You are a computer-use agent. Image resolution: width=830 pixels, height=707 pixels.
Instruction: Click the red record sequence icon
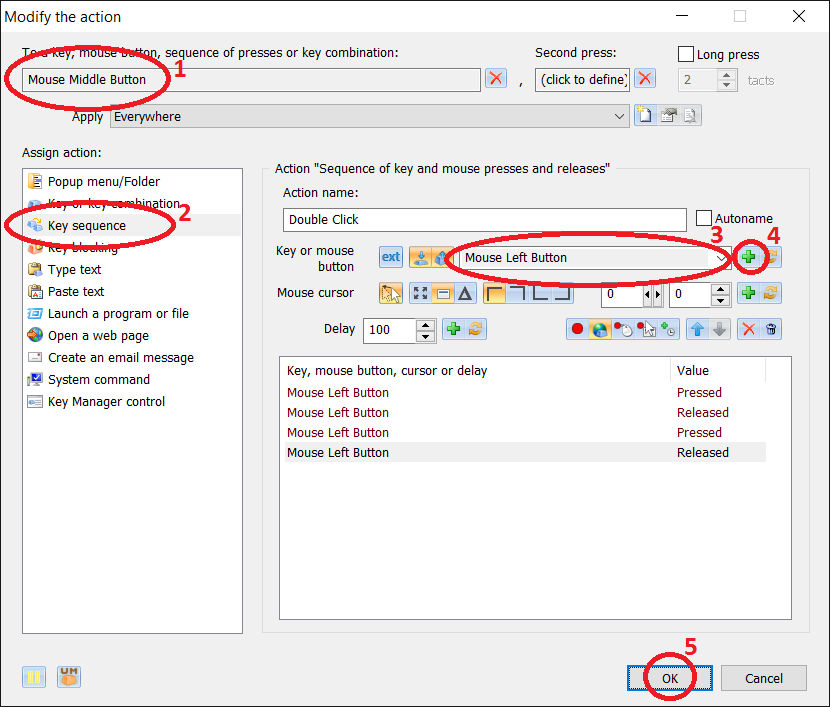pyautogui.click(x=577, y=329)
